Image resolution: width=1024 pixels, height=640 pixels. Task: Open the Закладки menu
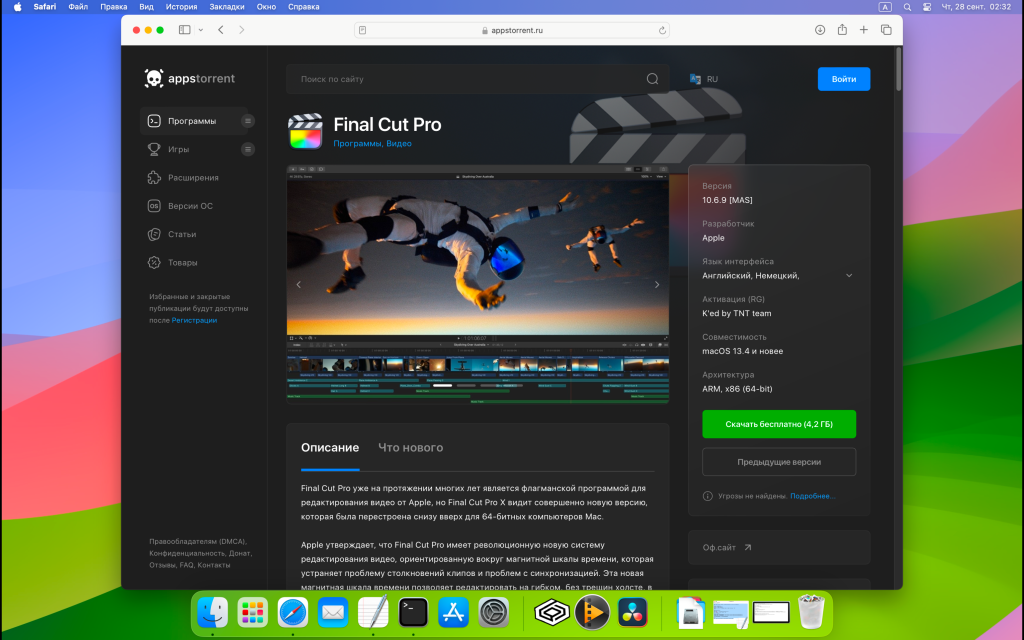(x=227, y=7)
